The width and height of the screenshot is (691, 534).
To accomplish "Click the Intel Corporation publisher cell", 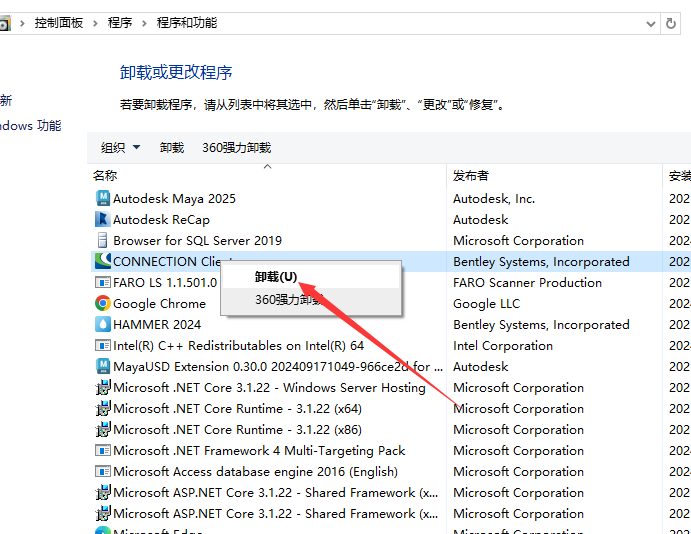I will point(503,345).
